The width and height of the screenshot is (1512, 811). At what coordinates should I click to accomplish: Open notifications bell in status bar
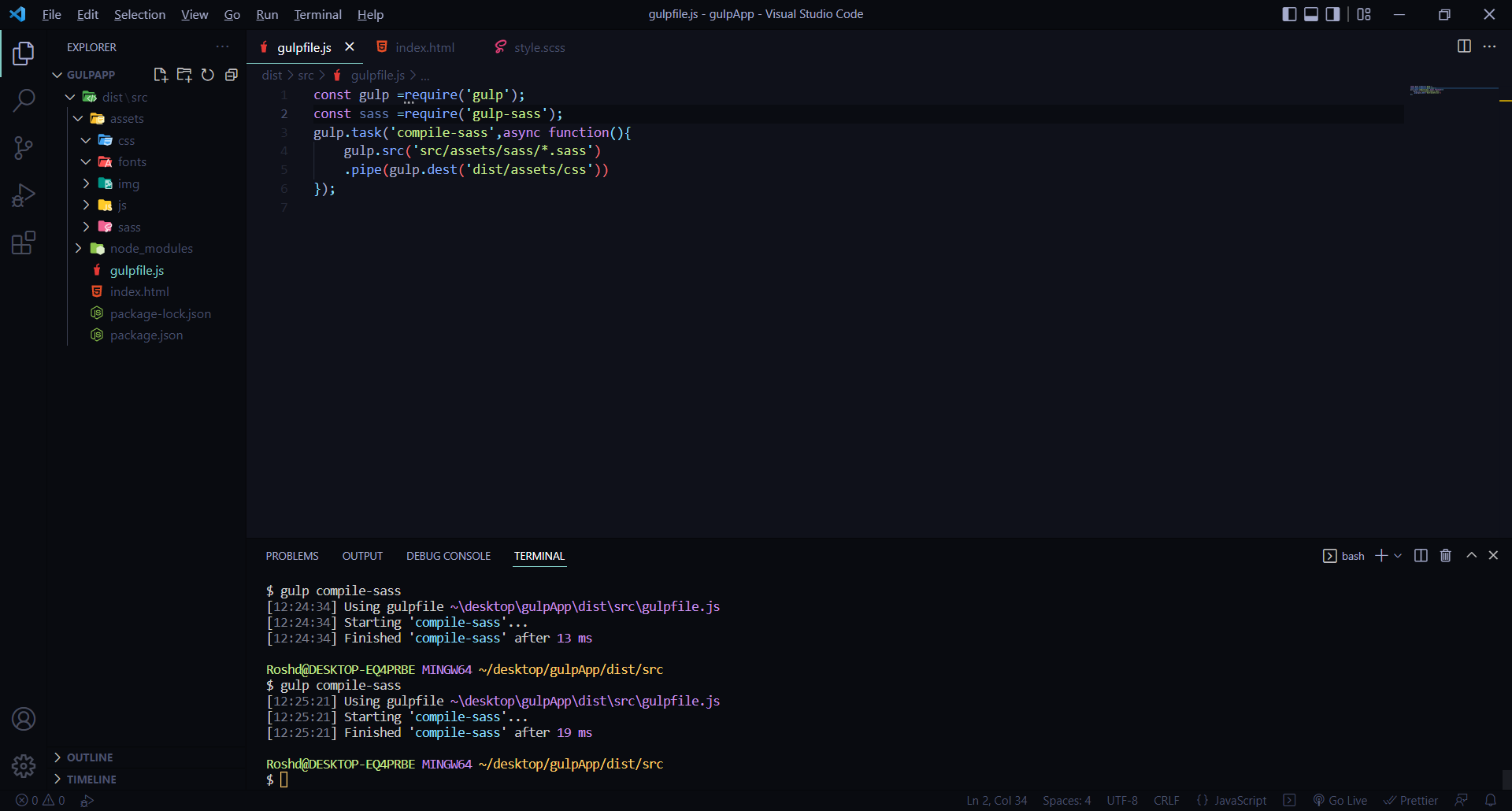click(1491, 800)
